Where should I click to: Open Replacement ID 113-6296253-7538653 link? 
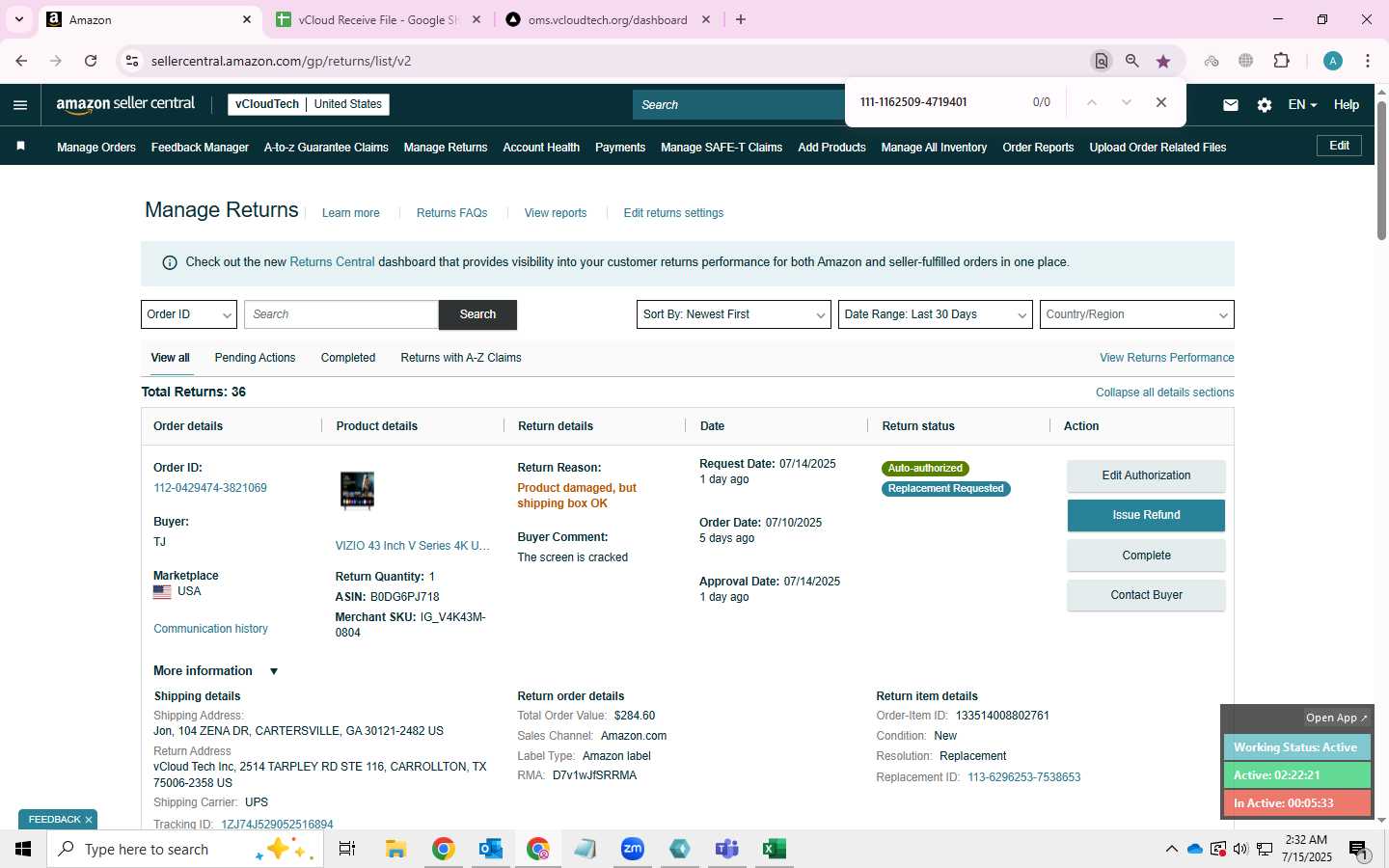(1024, 777)
